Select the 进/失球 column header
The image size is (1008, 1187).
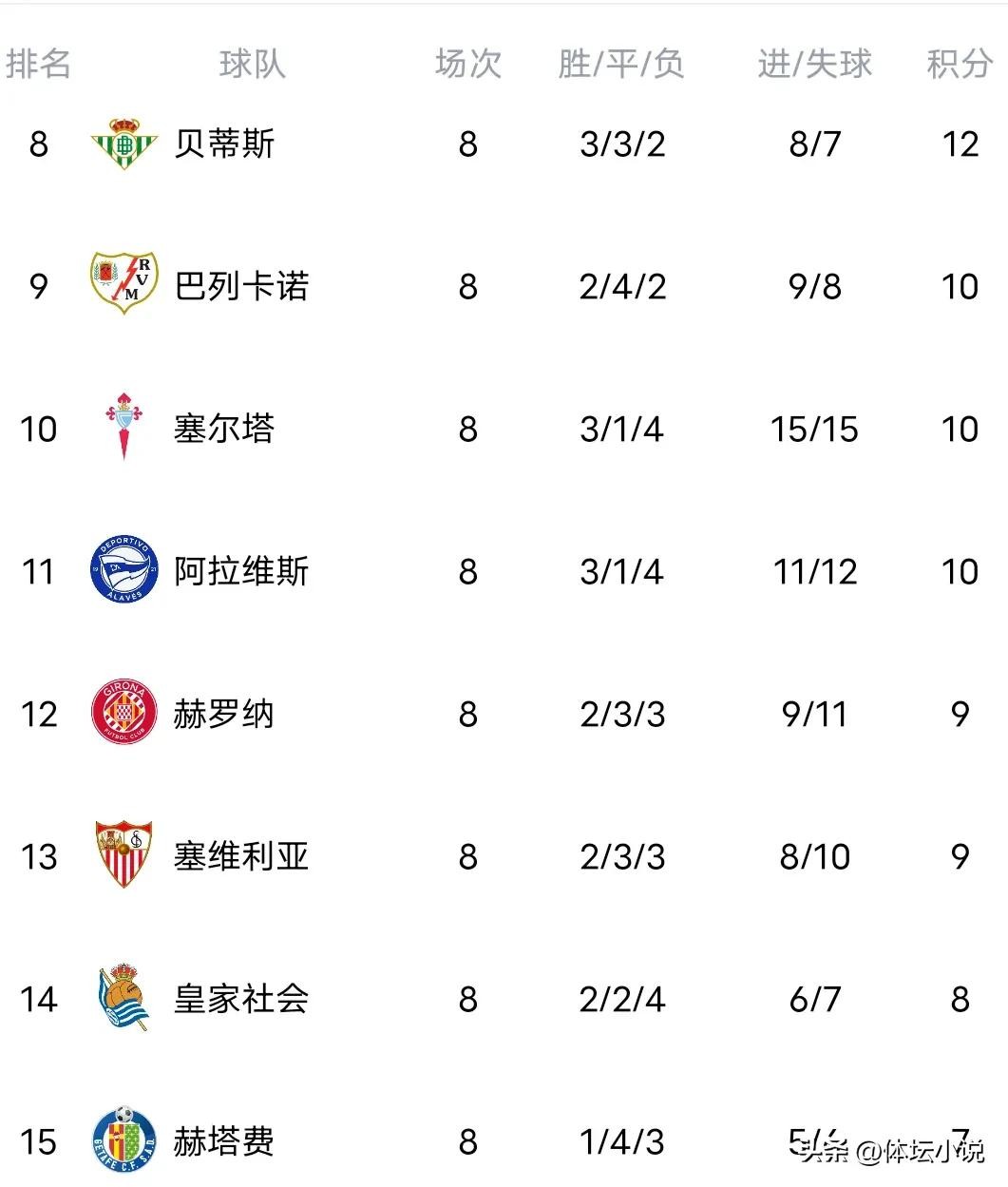[x=814, y=64]
